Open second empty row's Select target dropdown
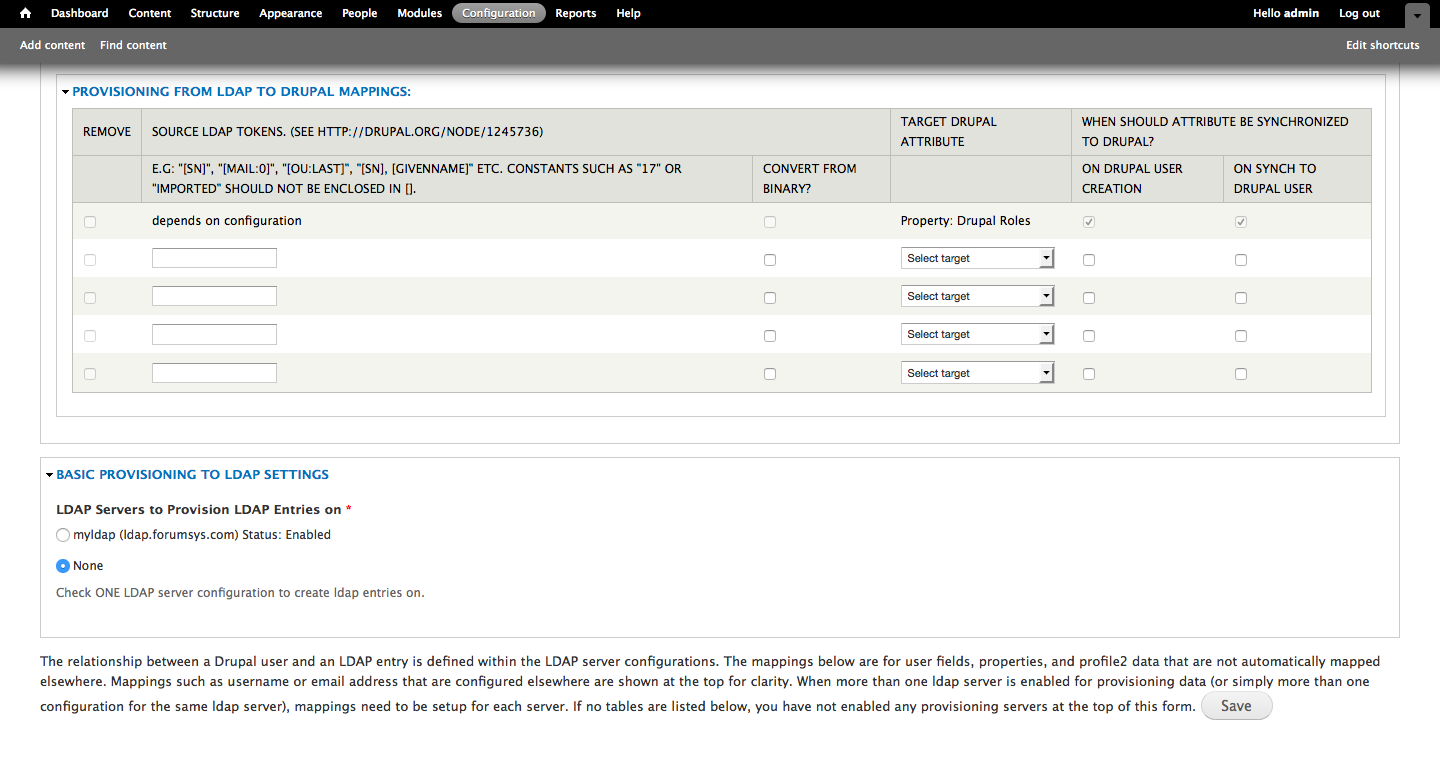Viewport: 1440px width, 774px height. click(977, 296)
